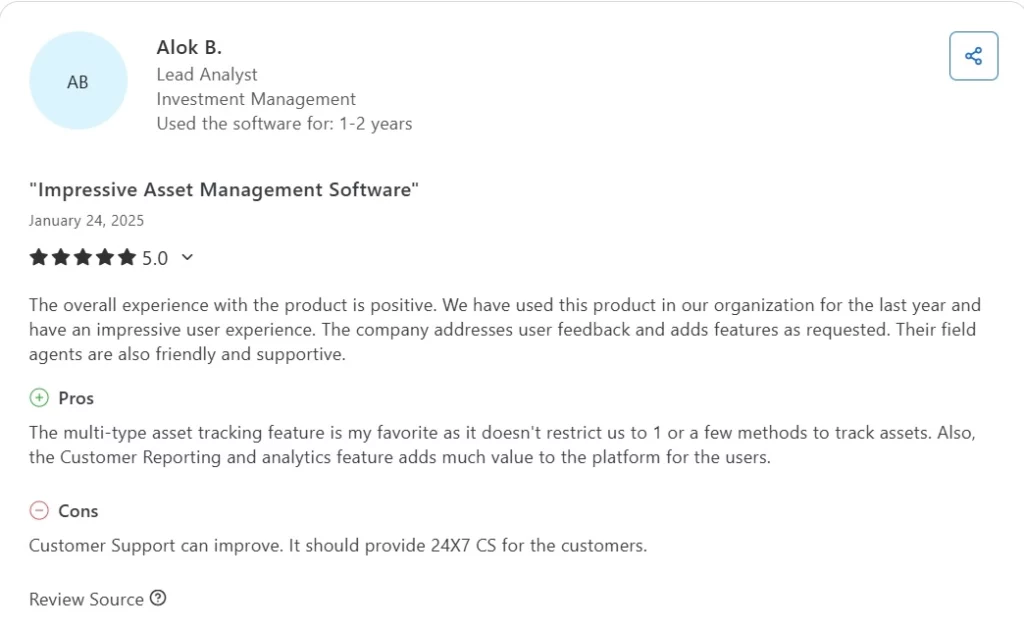Screen dimensions: 1024x629
Task: Open reviewer name Alok B.
Action: 189,47
